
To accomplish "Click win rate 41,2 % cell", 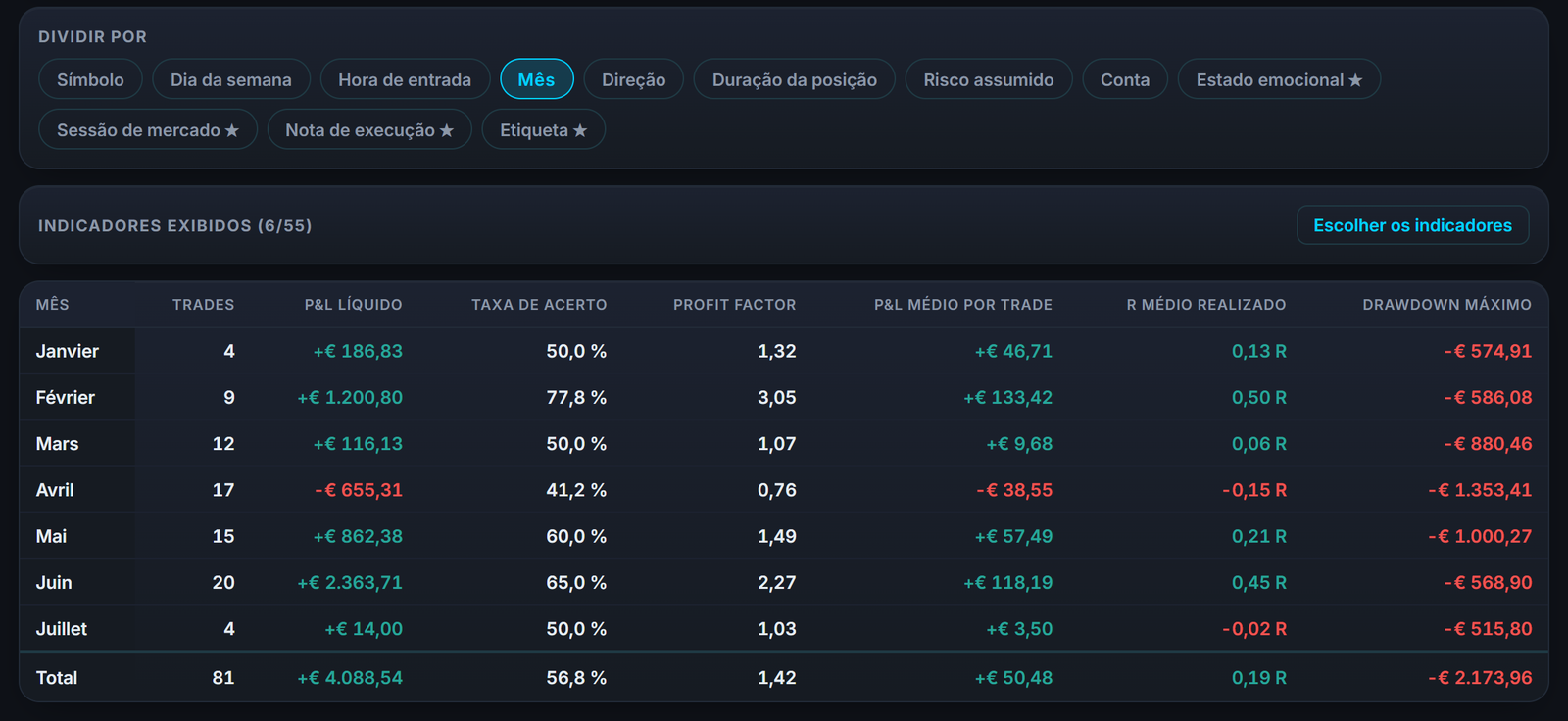I will [576, 490].
